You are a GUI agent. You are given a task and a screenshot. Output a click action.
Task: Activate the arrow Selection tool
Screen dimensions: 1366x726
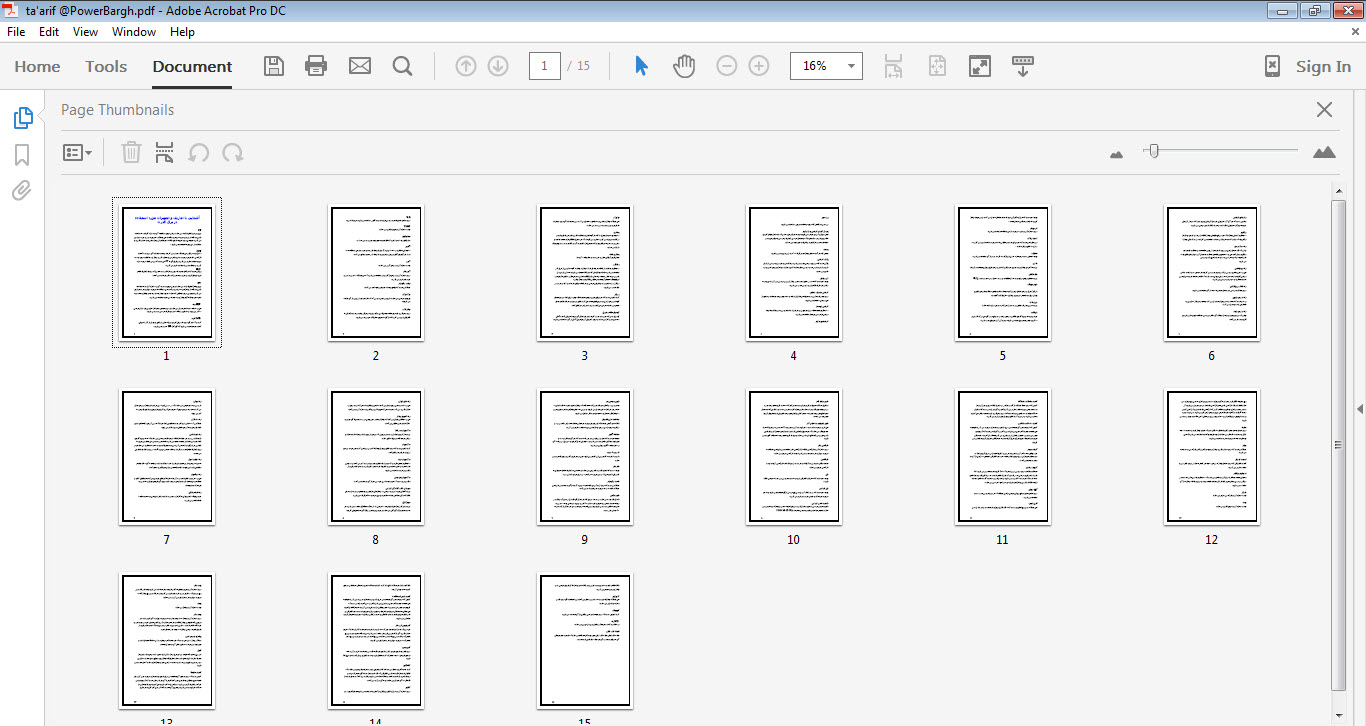642,66
